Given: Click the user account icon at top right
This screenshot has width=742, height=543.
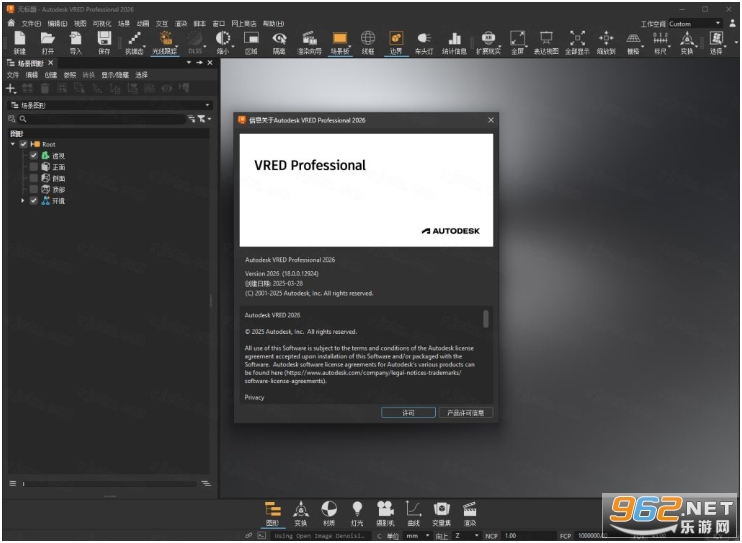Looking at the screenshot, I should click(x=733, y=23).
